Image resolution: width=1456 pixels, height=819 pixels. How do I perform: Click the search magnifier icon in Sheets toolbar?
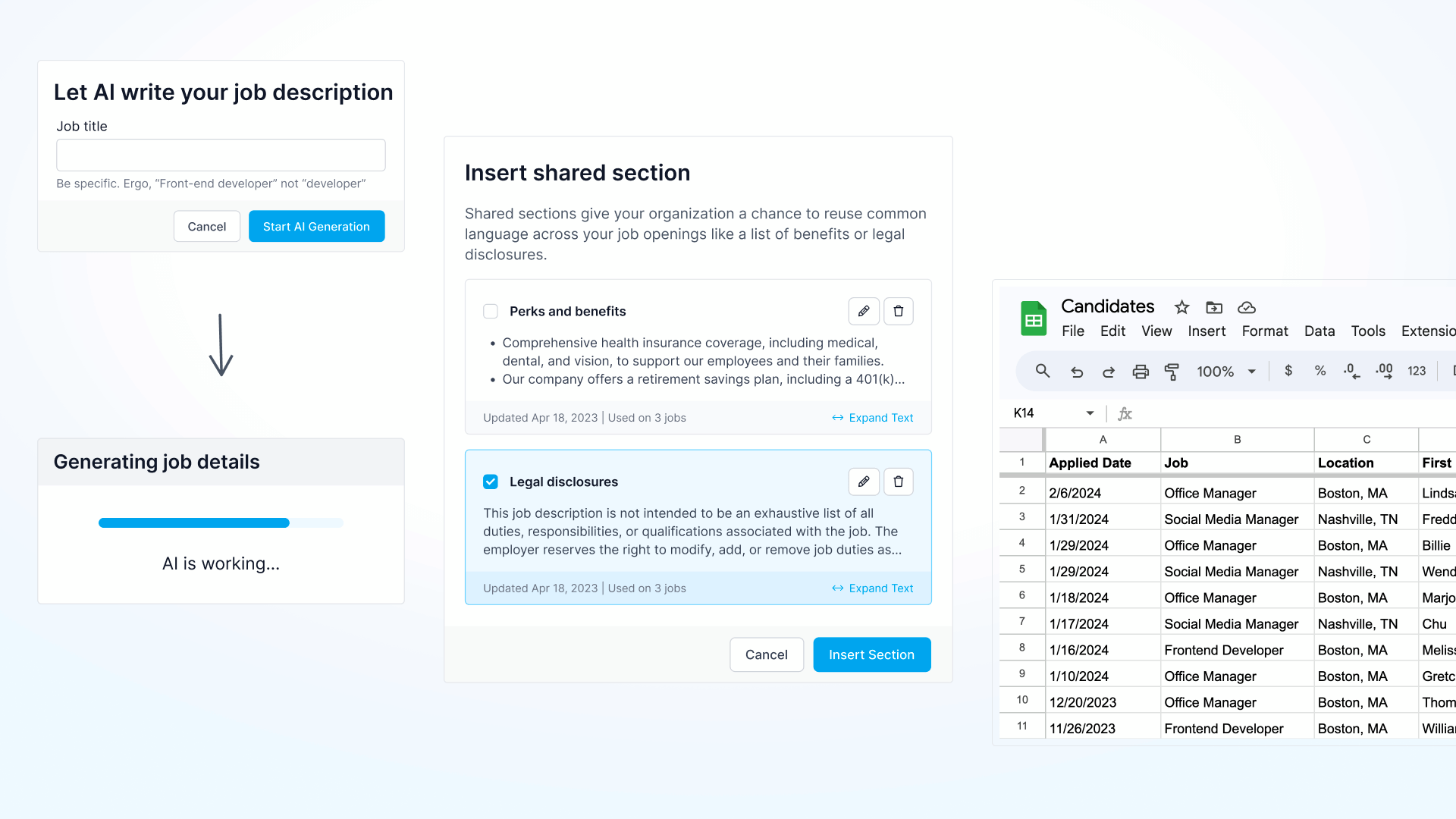[1043, 371]
